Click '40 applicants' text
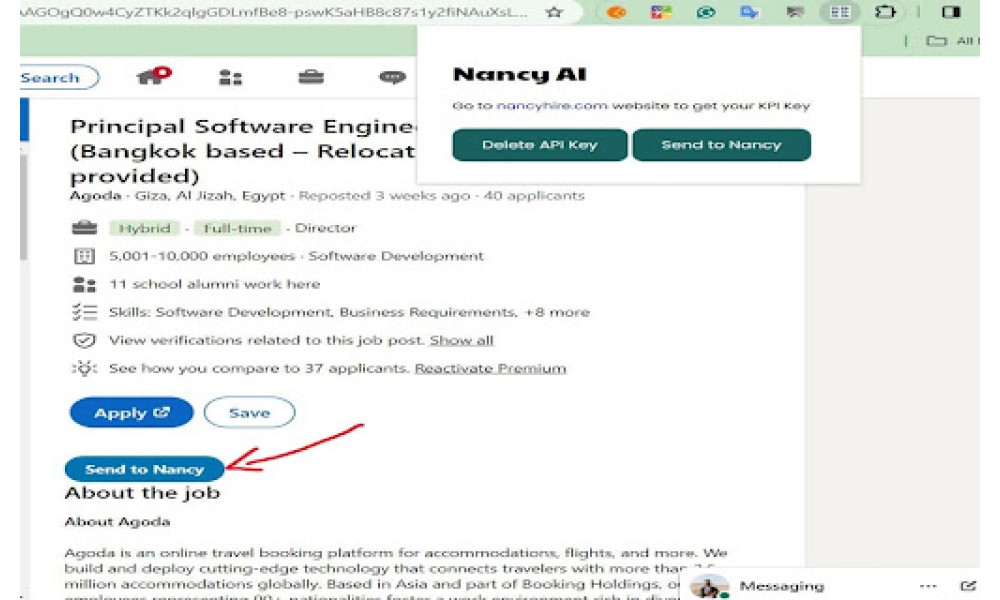The image size is (1000, 600). [x=534, y=195]
